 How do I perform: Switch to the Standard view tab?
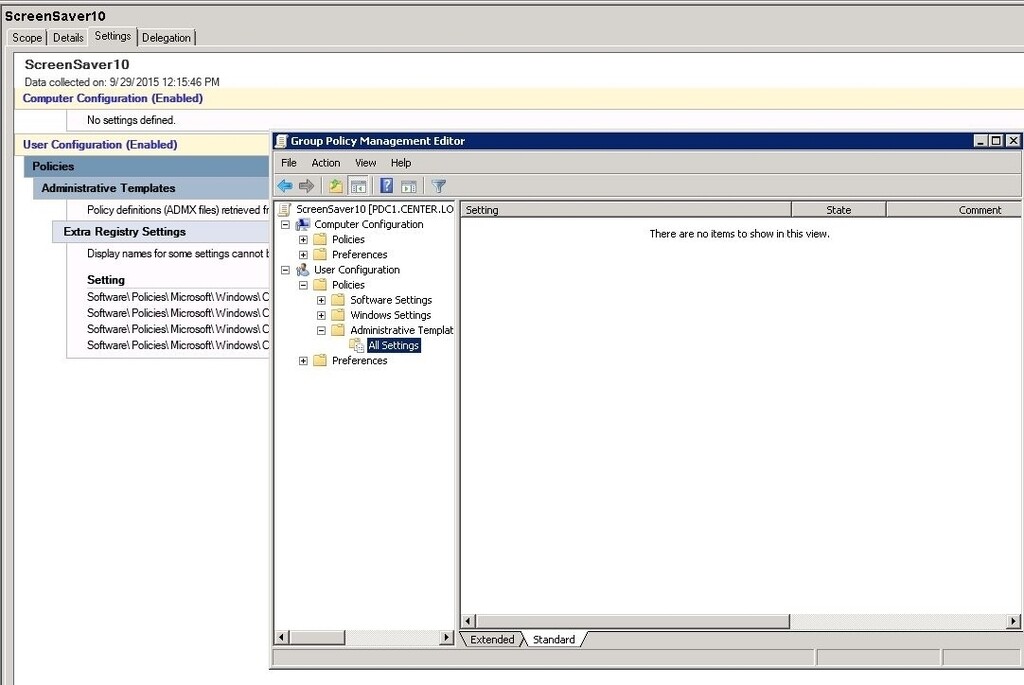[554, 639]
